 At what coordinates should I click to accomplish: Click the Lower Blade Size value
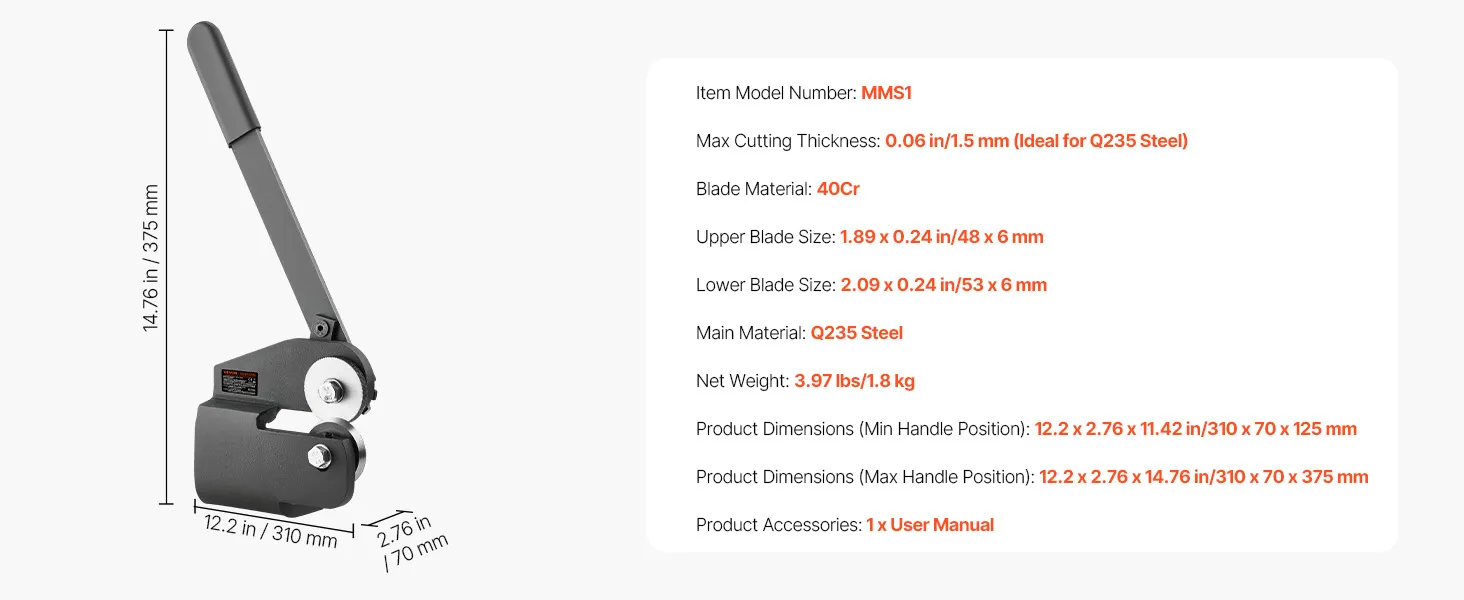[x=943, y=285]
